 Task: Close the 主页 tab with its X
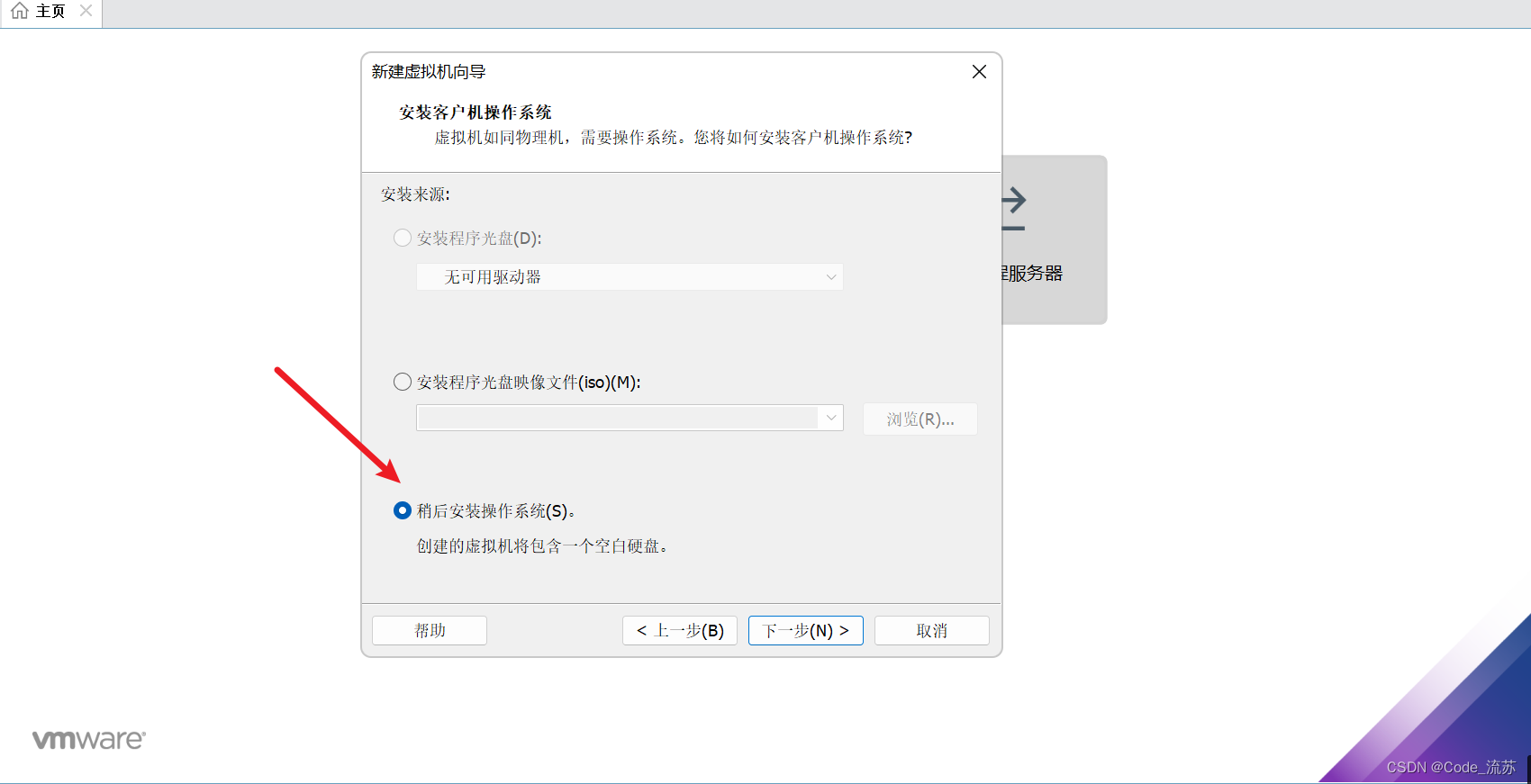[x=86, y=11]
